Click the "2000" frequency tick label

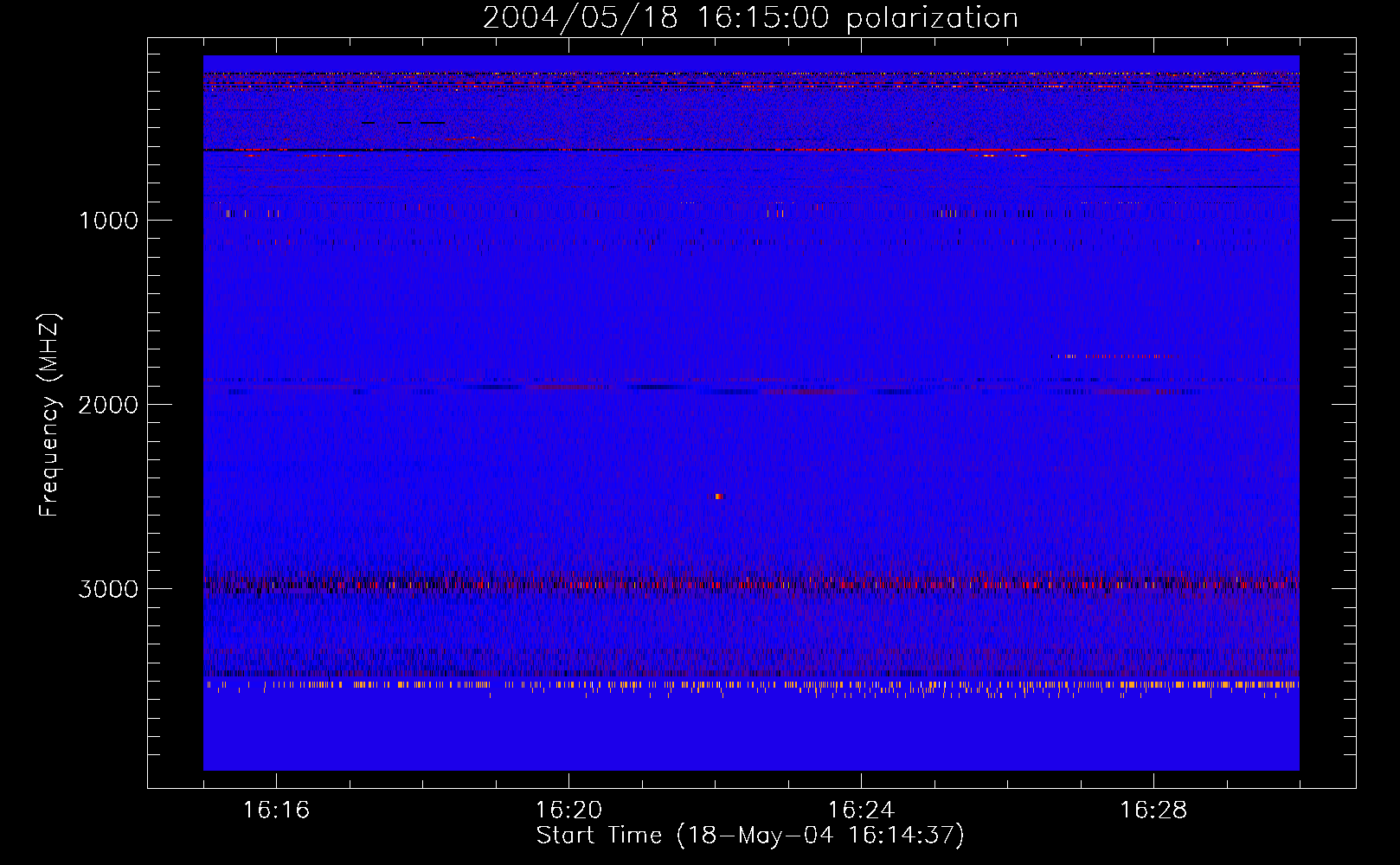(x=108, y=405)
